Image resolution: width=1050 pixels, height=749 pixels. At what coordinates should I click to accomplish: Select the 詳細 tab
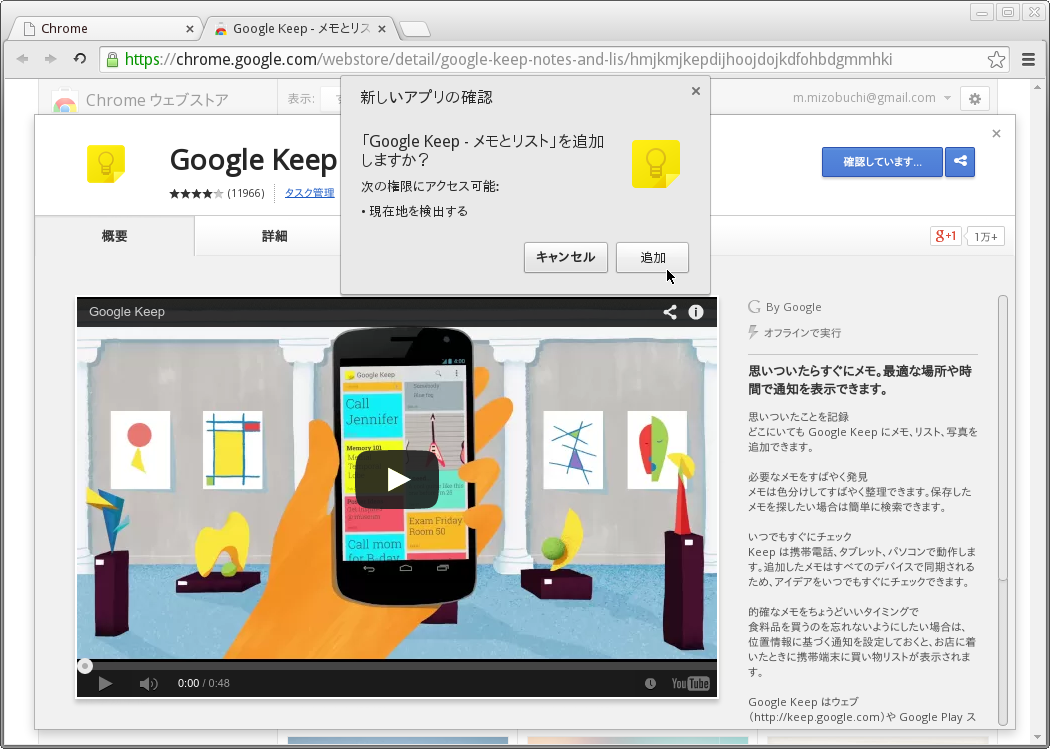click(x=275, y=236)
